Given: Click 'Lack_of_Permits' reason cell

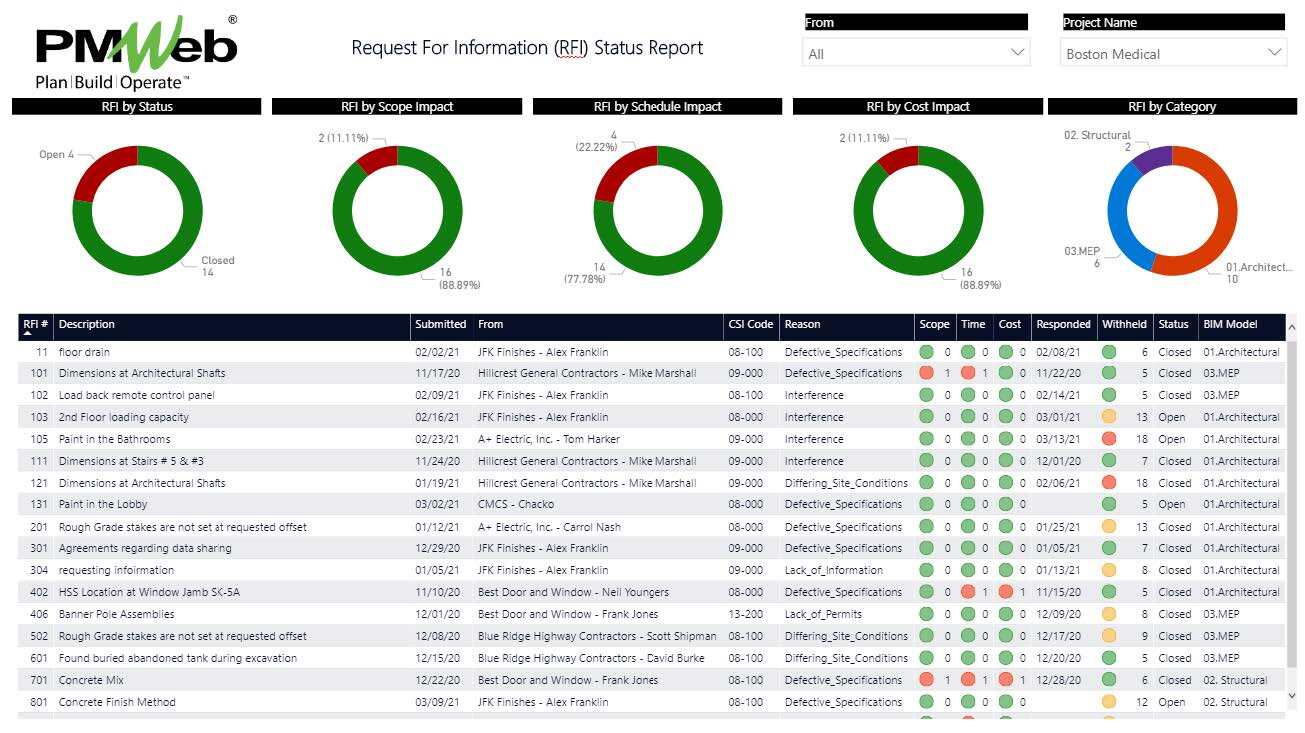Looking at the screenshot, I should pyautogui.click(x=823, y=614).
